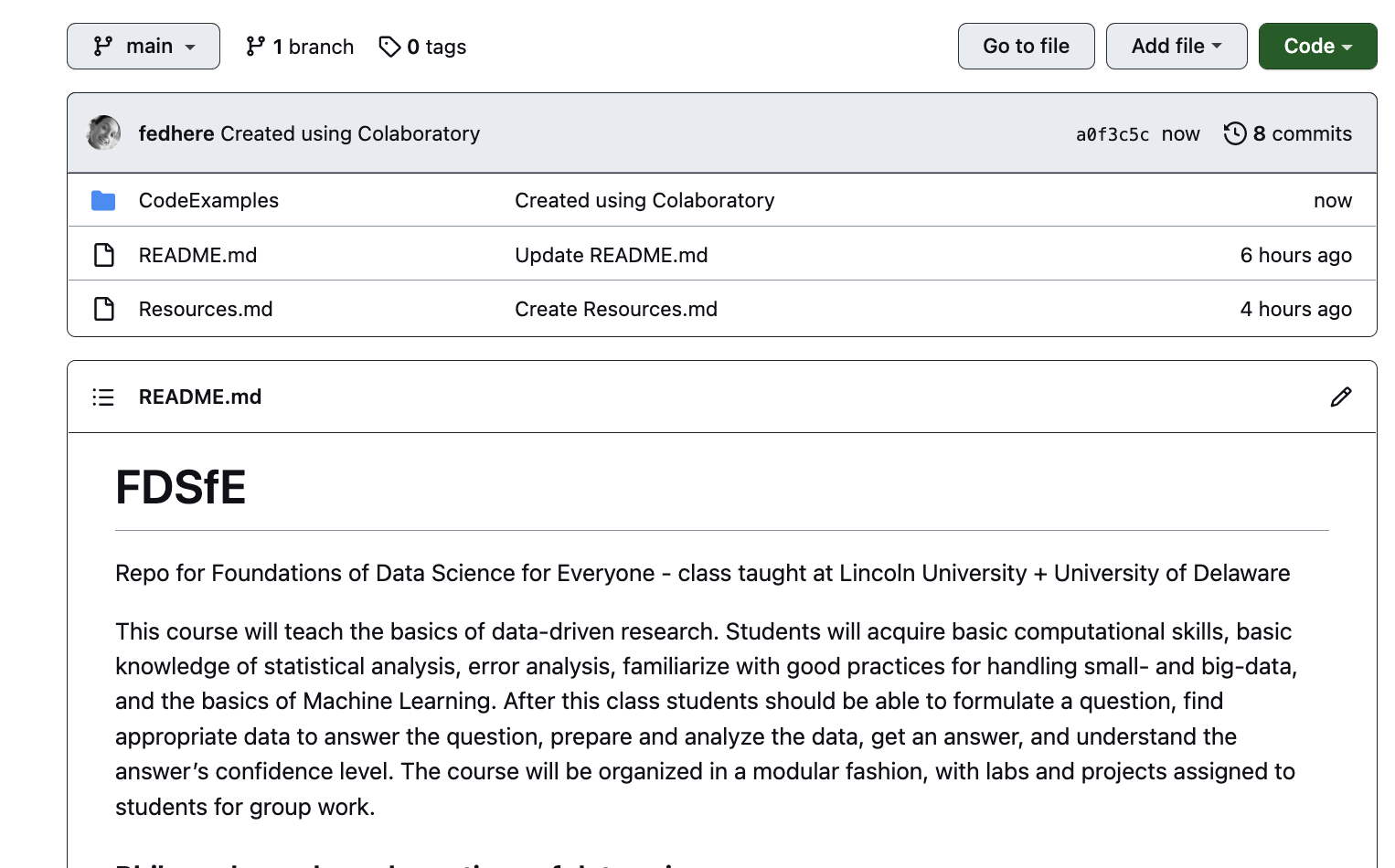Click the Resources.md file icon

click(x=104, y=309)
